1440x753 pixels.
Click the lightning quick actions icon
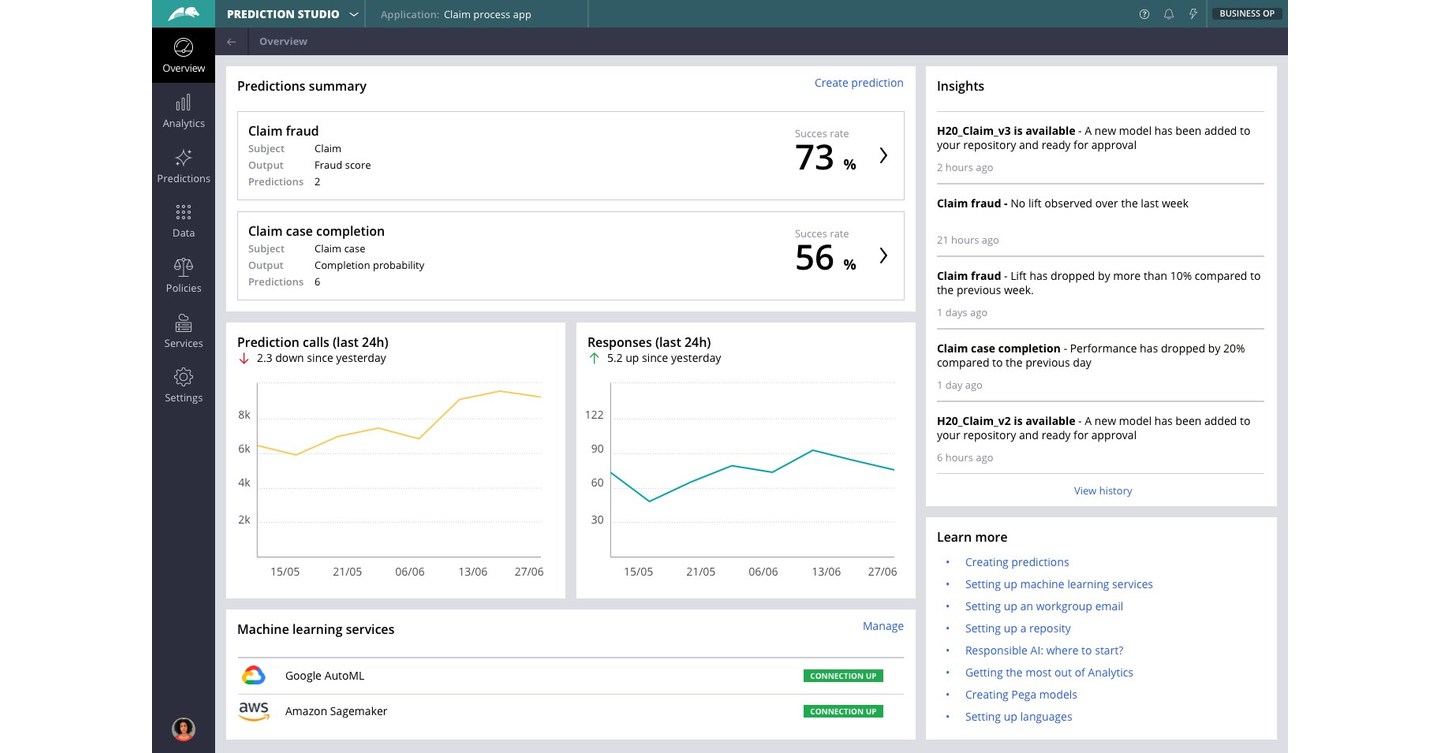click(x=1191, y=14)
